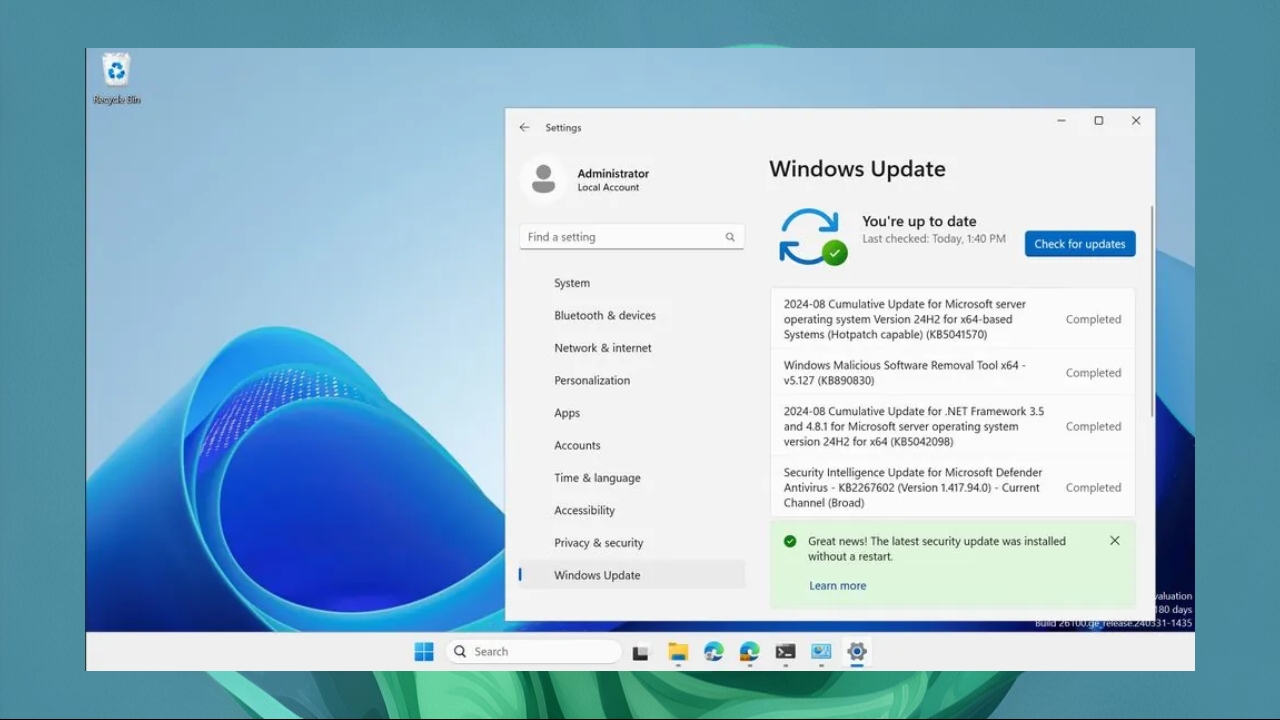This screenshot has width=1280, height=720.
Task: Click the green checkmark in the notification banner
Action: click(790, 541)
